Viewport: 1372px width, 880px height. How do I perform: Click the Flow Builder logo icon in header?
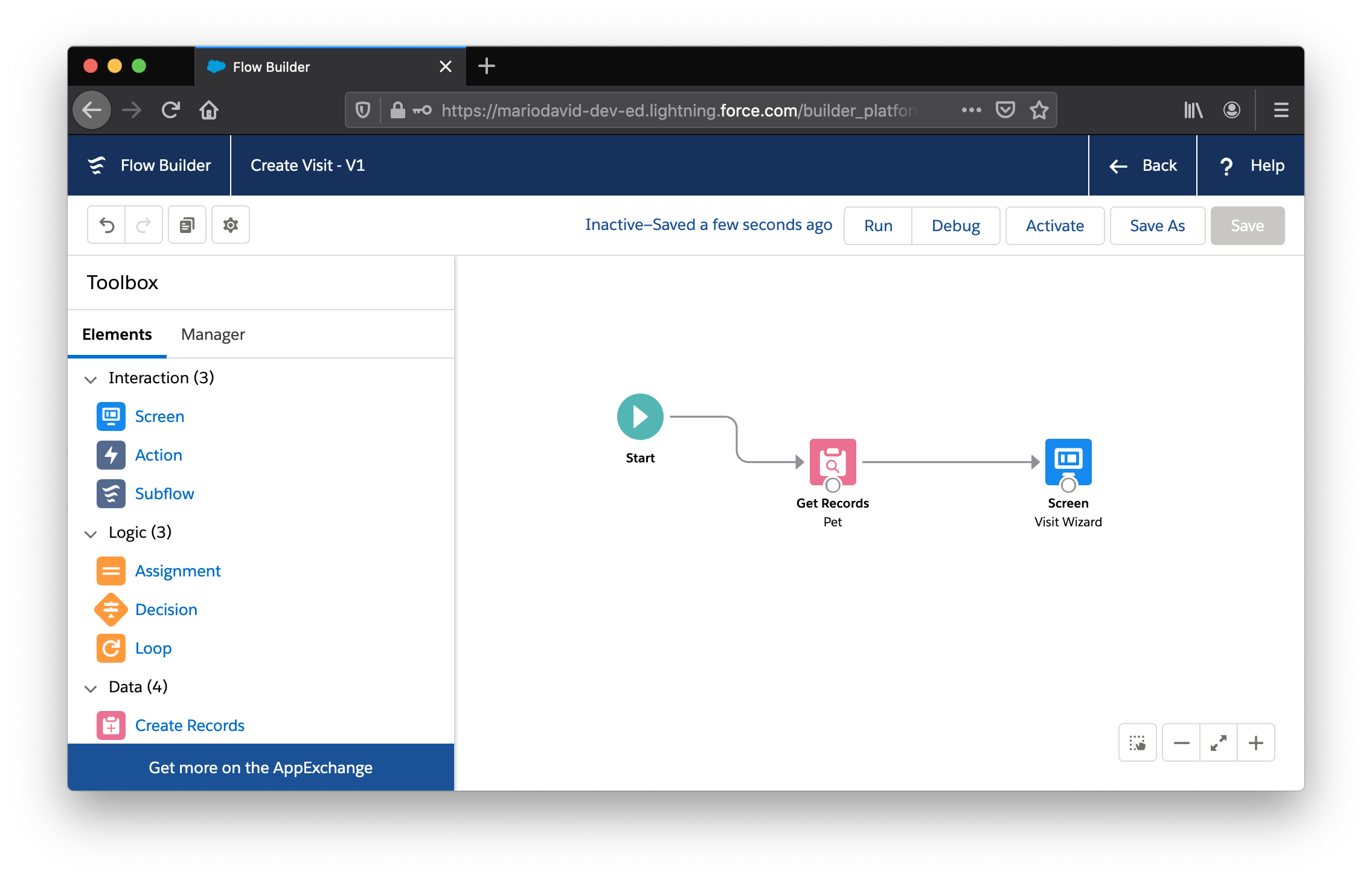(x=97, y=165)
